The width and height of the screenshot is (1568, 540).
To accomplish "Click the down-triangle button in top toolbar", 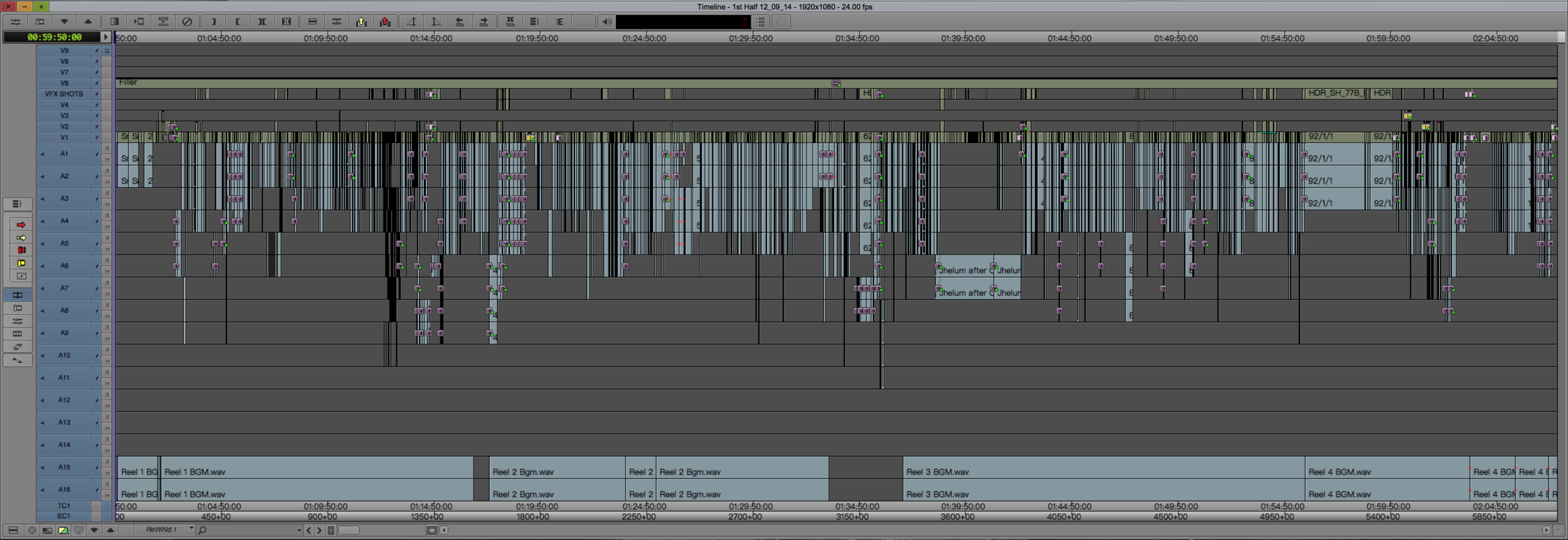I will (64, 22).
